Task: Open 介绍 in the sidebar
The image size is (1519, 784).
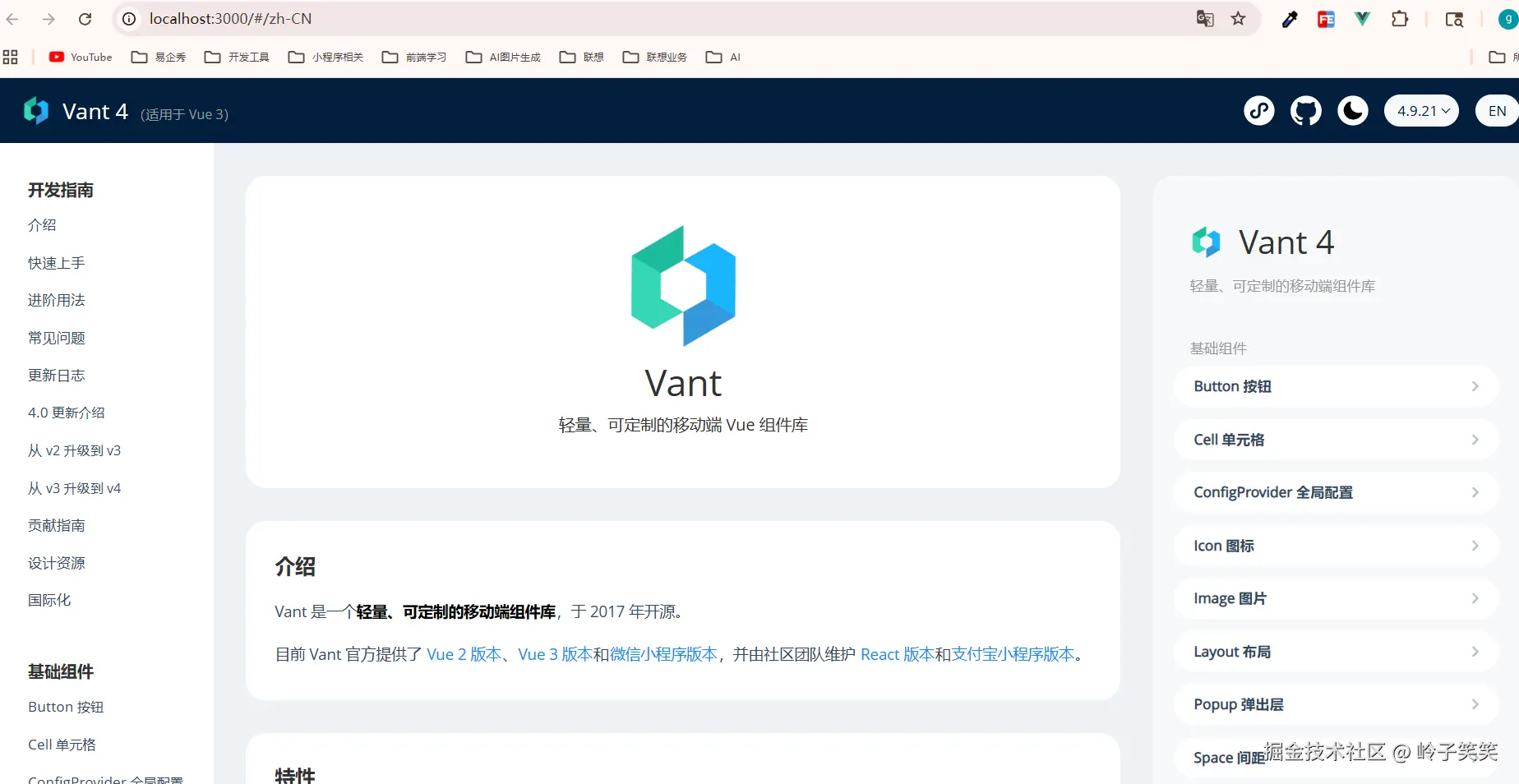Action: click(x=42, y=225)
